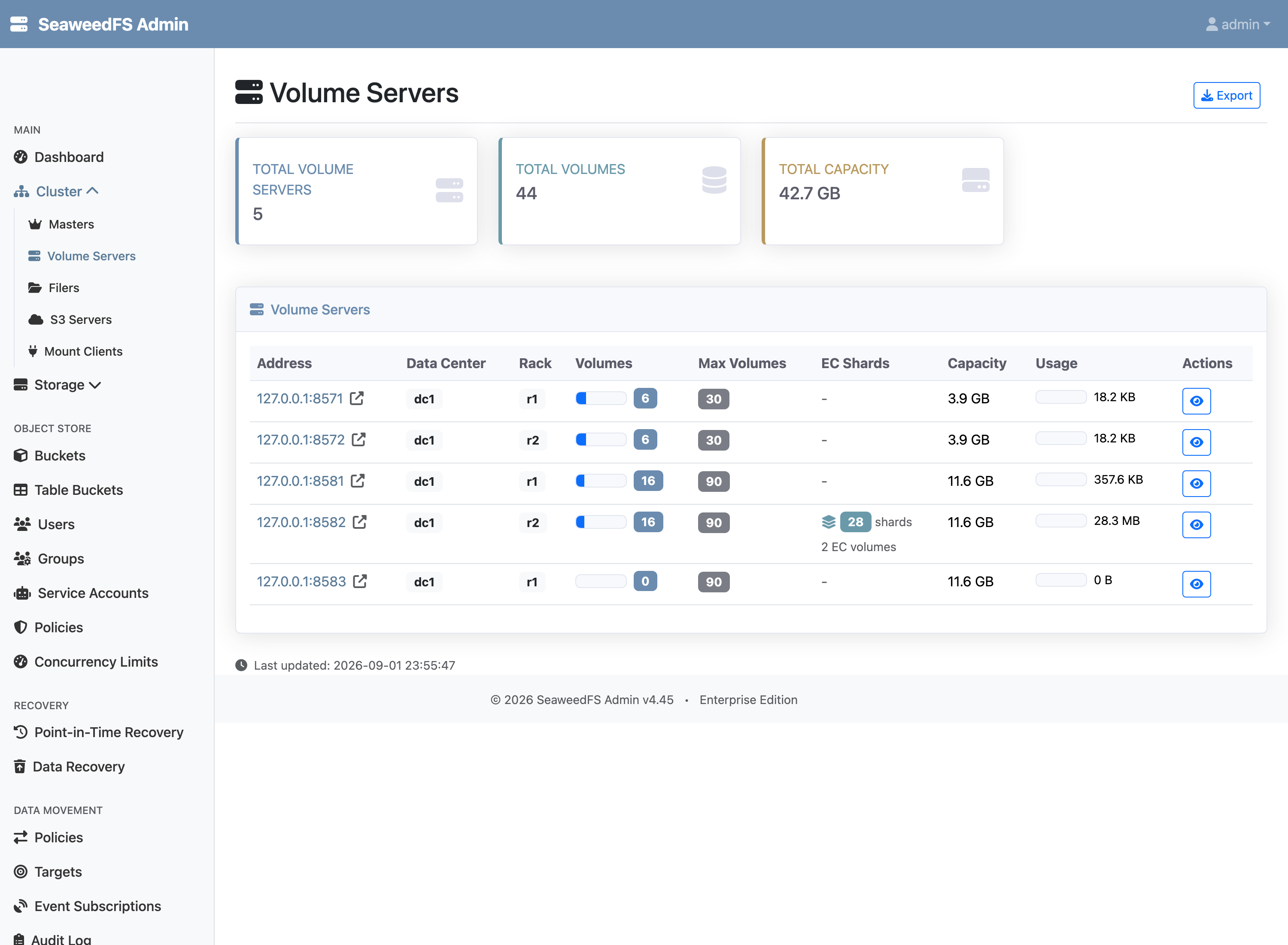The image size is (1288, 945).
Task: Click the Masters crown icon
Action: [35, 224]
